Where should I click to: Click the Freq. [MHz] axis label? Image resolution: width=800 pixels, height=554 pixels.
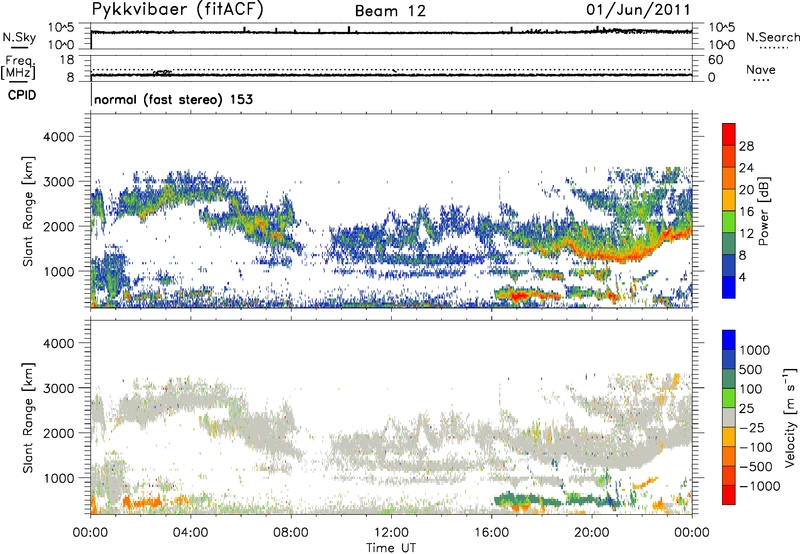pyautogui.click(x=18, y=67)
